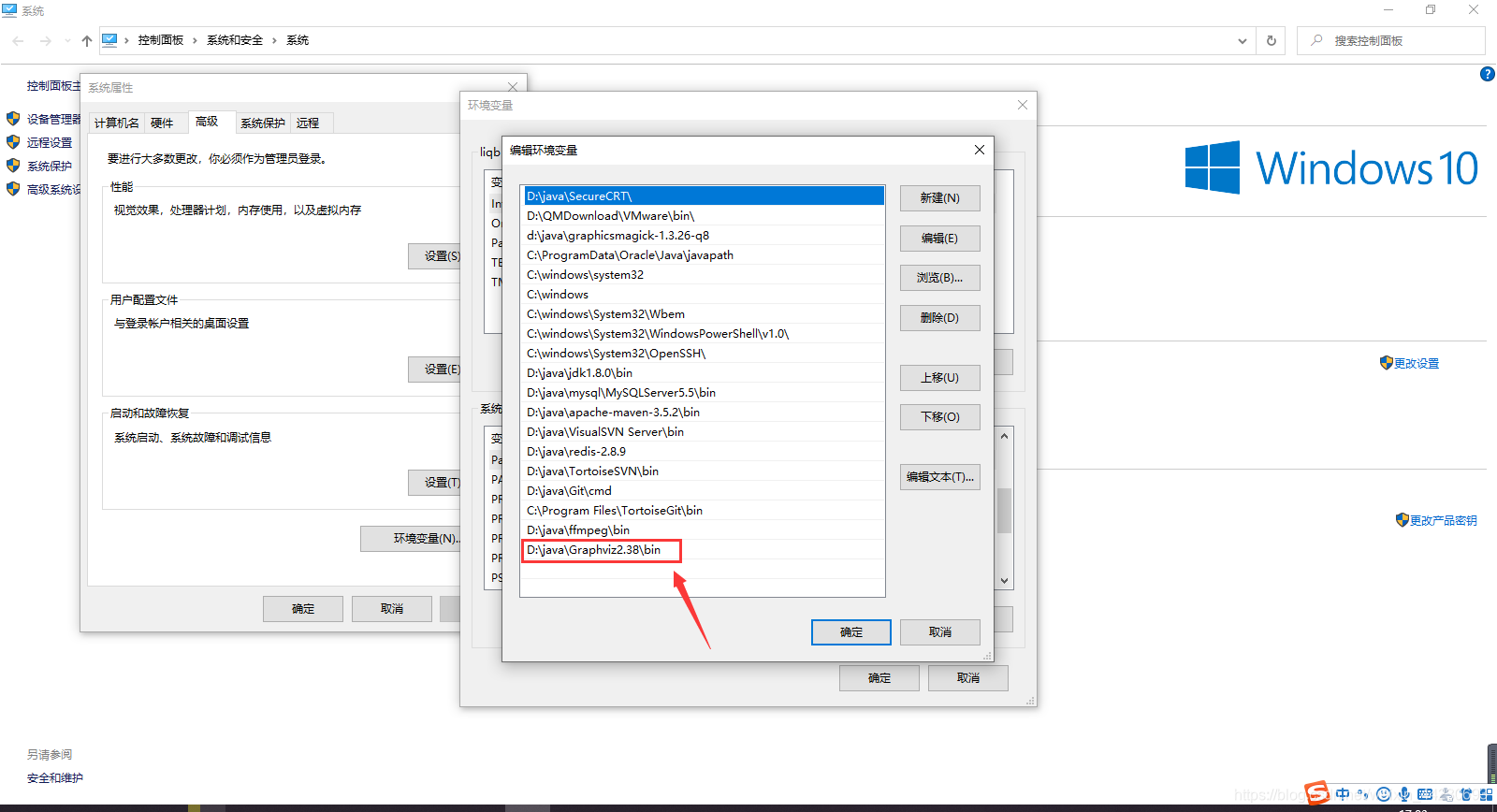The width and height of the screenshot is (1497, 812).
Task: Select D:\java\jdk1.8.0\bin entry
Action: [704, 373]
